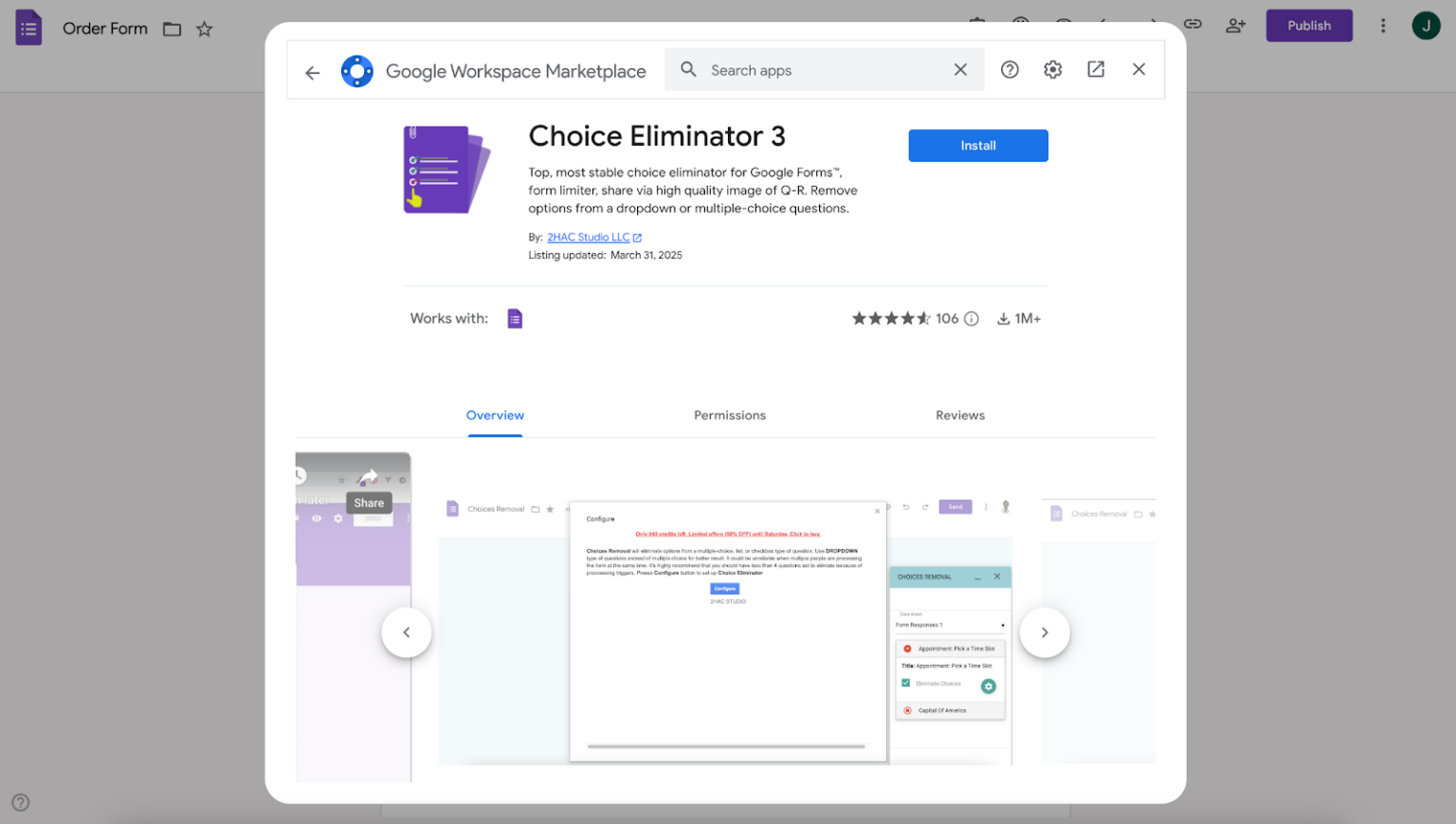Switch to the Permissions tab

pos(729,415)
